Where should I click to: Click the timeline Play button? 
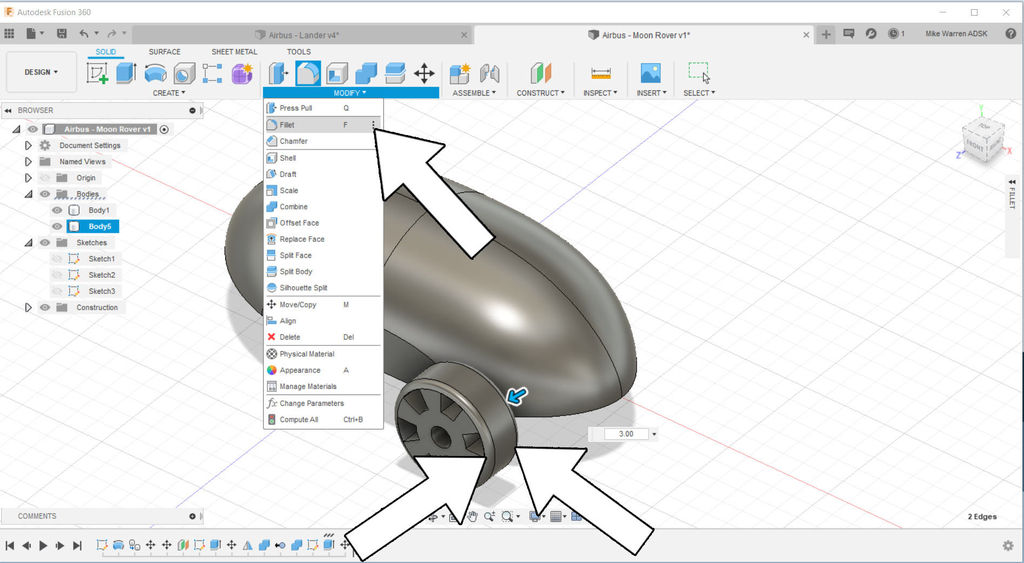coord(43,545)
